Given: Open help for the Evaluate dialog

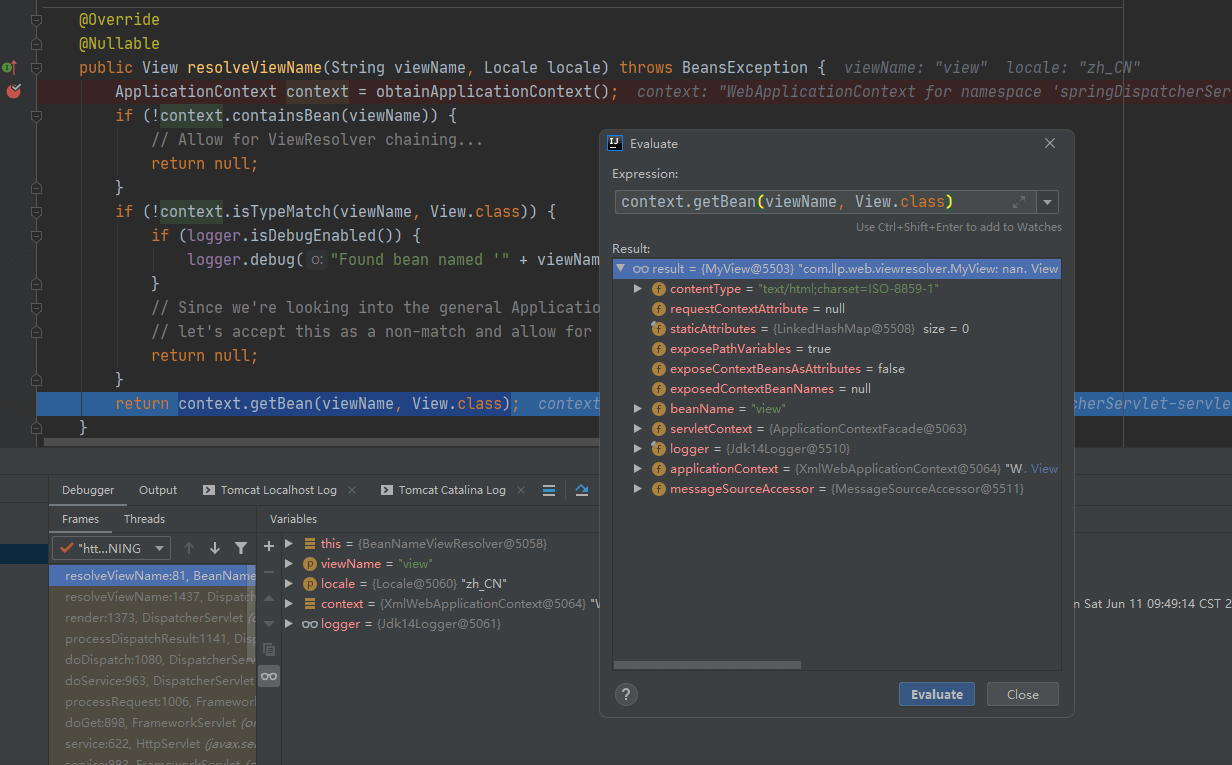Looking at the screenshot, I should [626, 694].
